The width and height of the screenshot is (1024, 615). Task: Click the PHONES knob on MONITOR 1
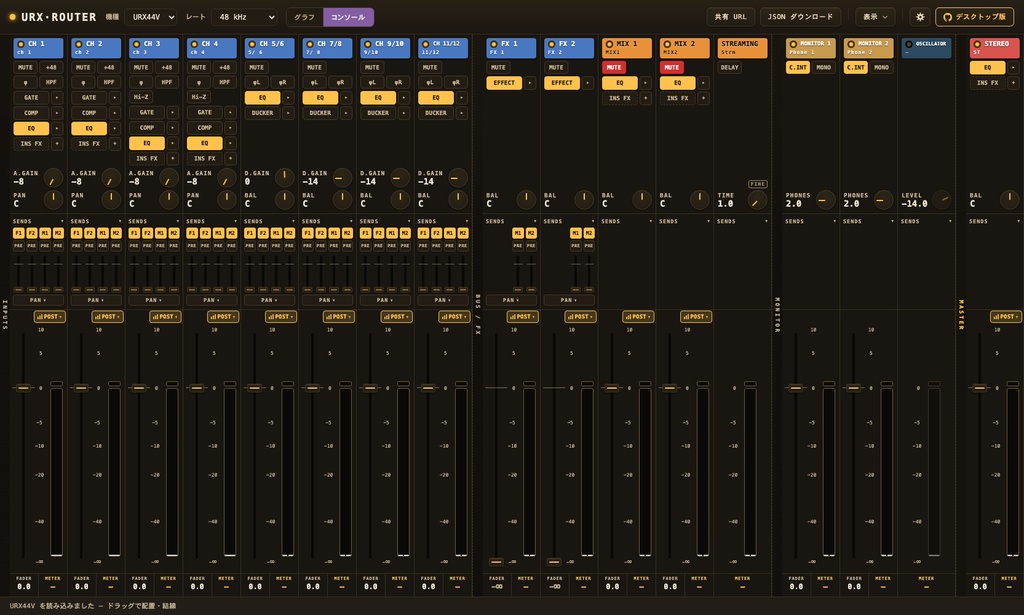(x=825, y=200)
